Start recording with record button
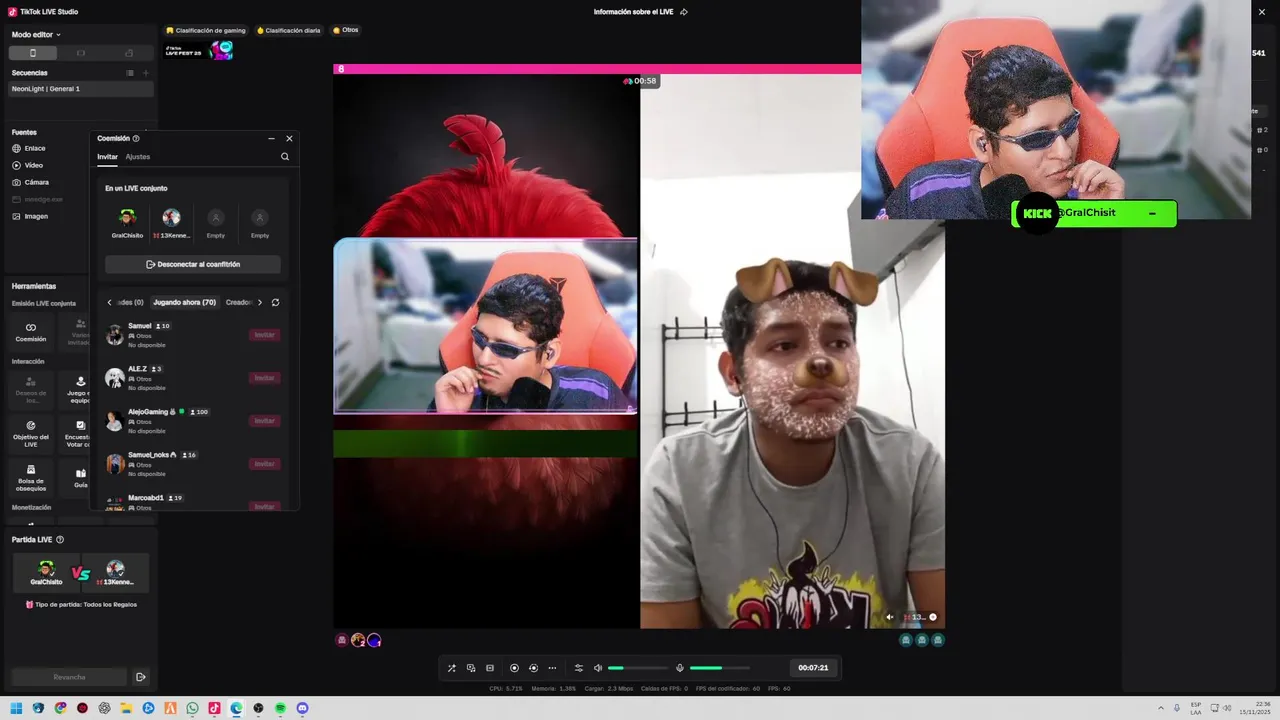 [x=514, y=668]
